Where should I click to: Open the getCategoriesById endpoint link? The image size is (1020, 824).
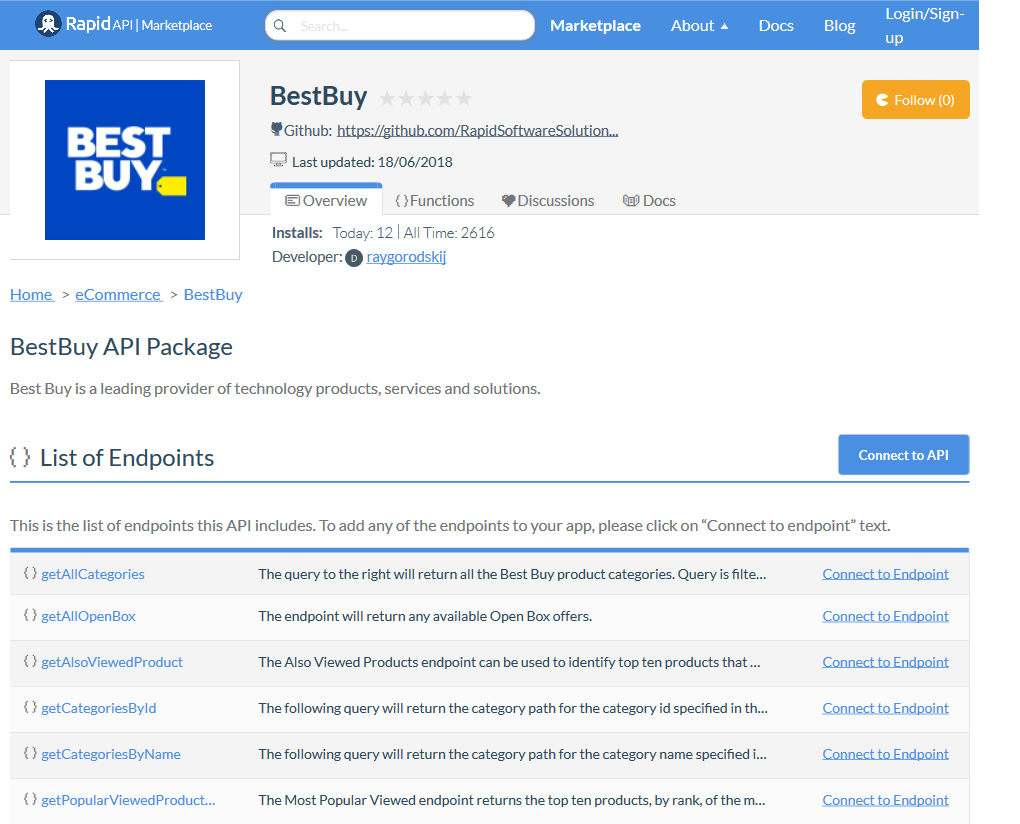pyautogui.click(x=99, y=708)
